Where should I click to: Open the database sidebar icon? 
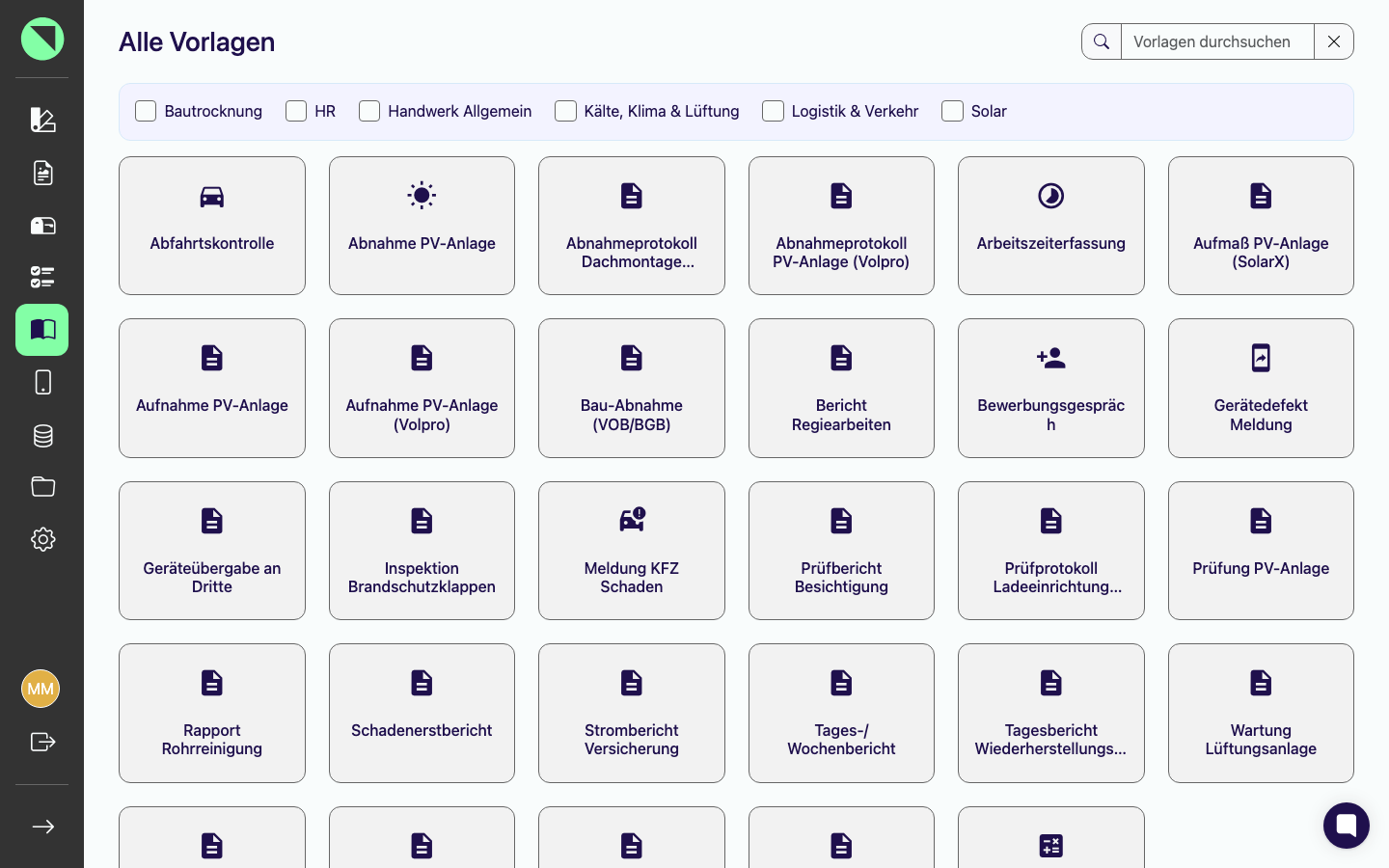(42, 435)
